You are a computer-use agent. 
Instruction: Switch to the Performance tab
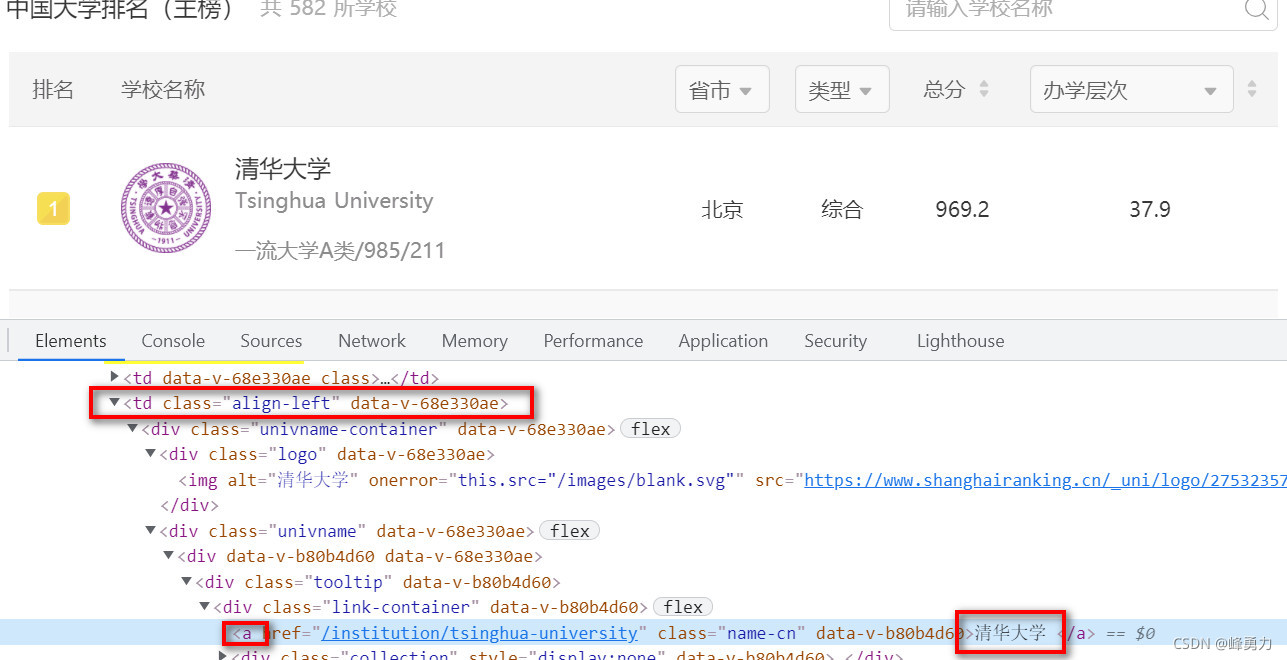click(x=593, y=341)
